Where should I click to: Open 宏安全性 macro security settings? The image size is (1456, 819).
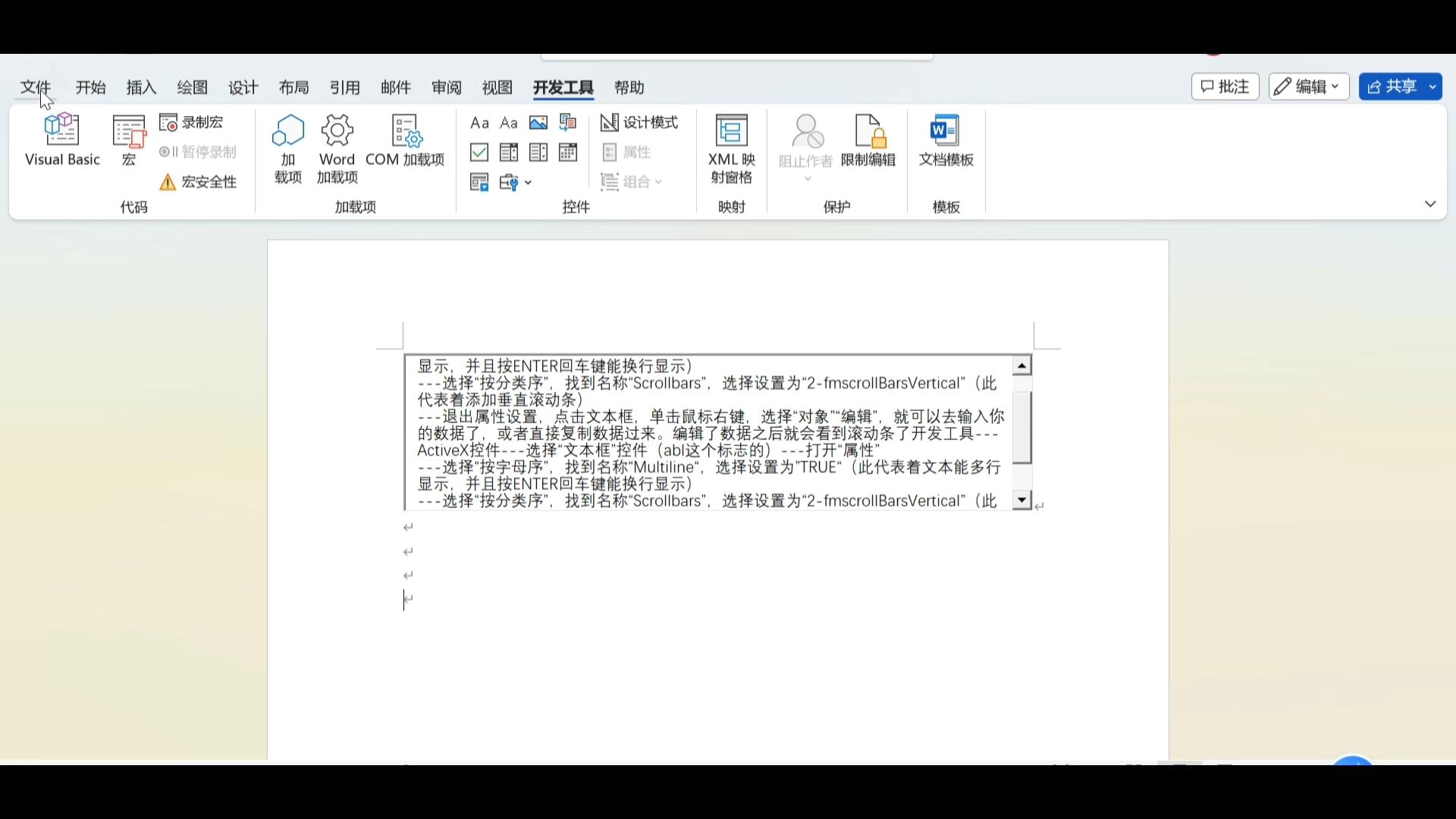(x=199, y=182)
